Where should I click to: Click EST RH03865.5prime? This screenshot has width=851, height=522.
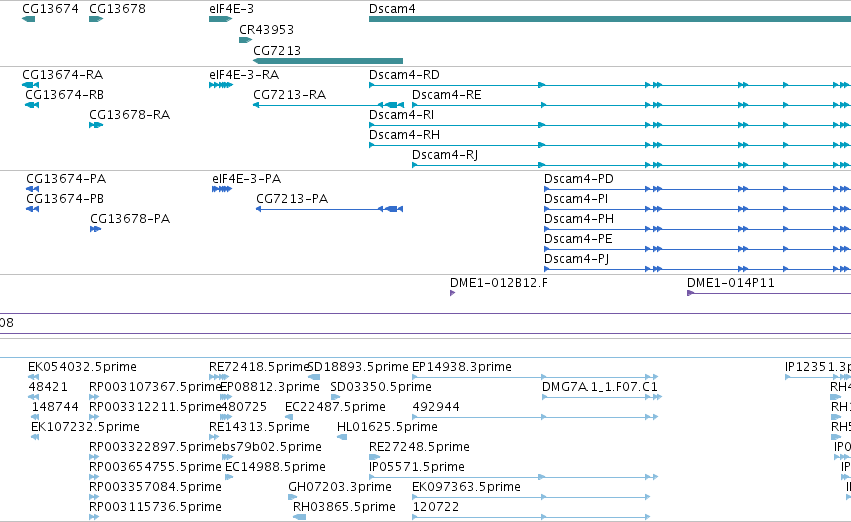(x=344, y=507)
